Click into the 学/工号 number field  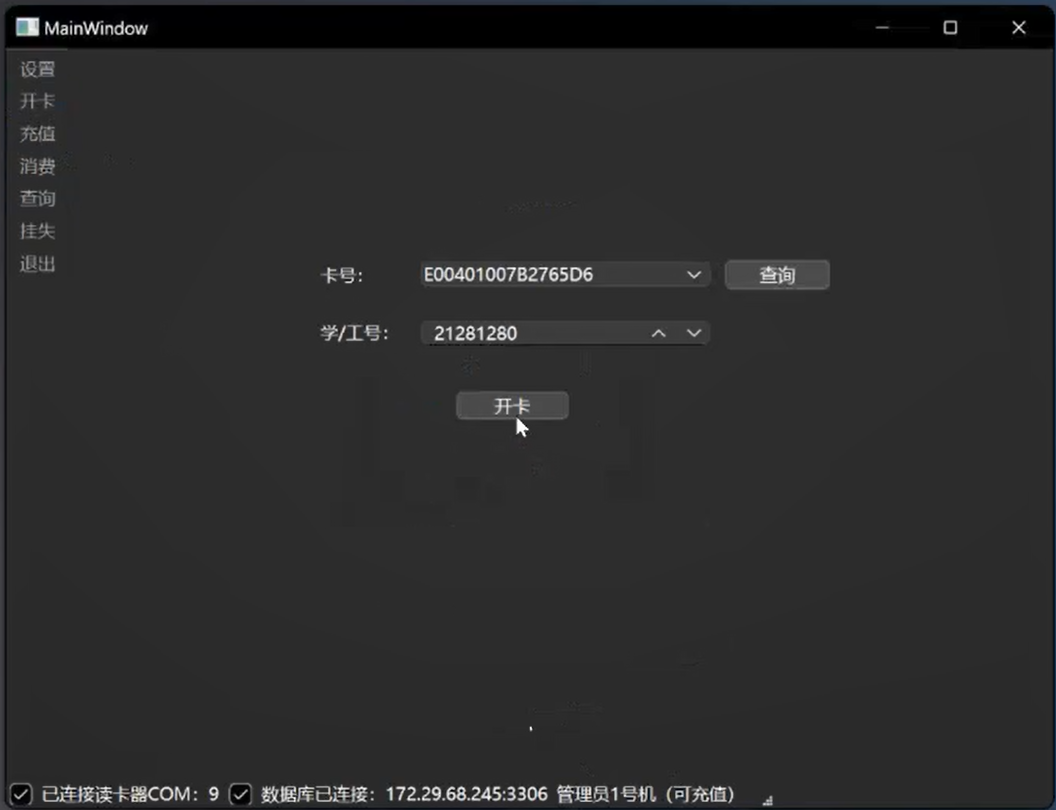530,334
